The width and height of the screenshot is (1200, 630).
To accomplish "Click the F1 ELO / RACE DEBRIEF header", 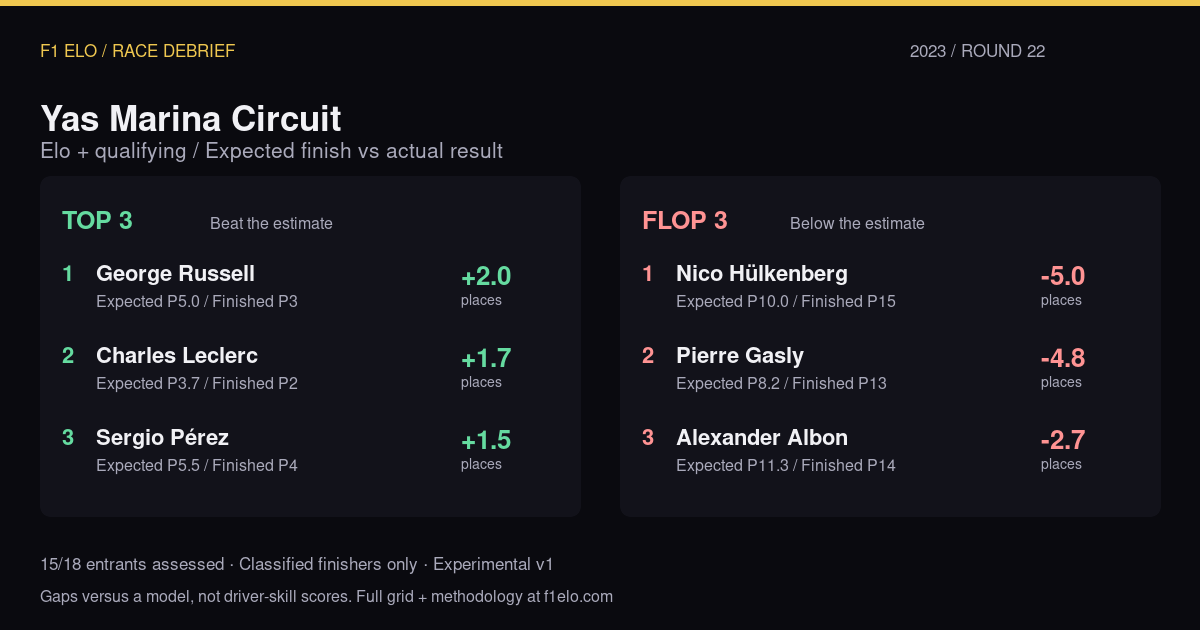I will tap(138, 51).
